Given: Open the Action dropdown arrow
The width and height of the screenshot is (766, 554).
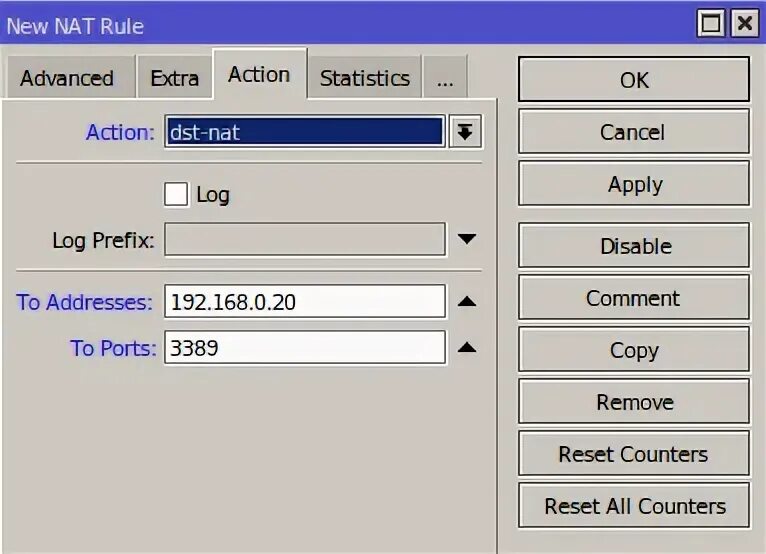Looking at the screenshot, I should point(466,132).
